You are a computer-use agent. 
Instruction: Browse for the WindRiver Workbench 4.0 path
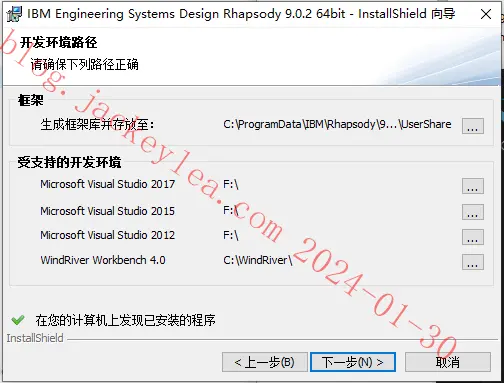(473, 262)
